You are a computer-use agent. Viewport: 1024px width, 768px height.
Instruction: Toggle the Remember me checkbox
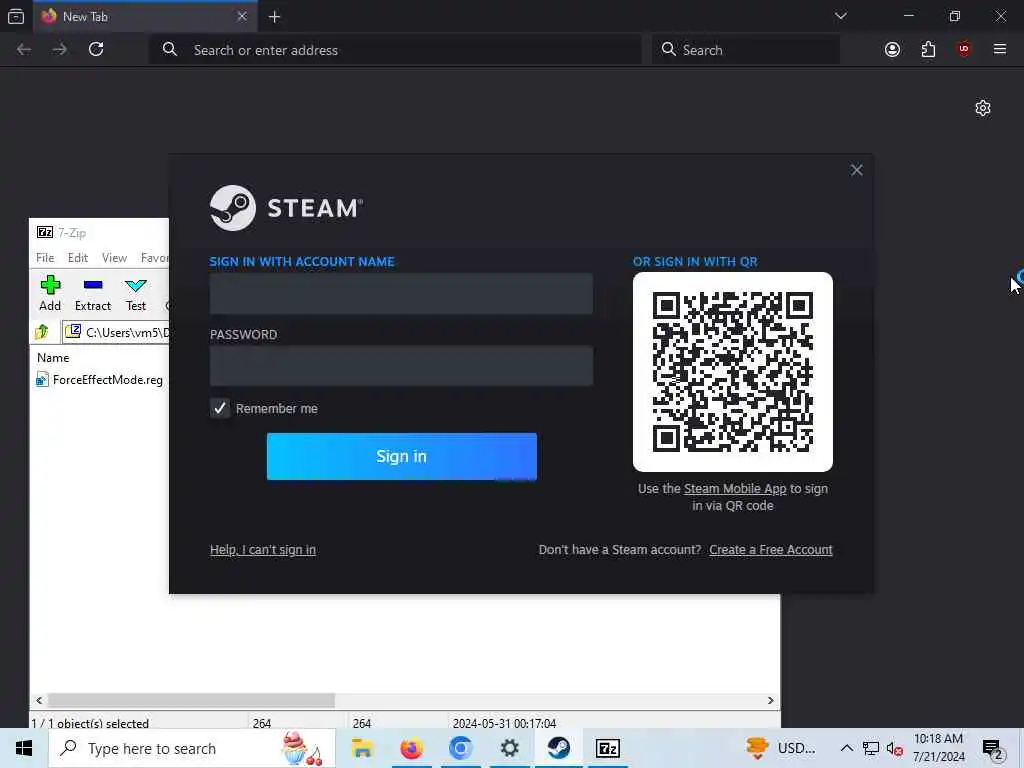pyautogui.click(x=220, y=408)
